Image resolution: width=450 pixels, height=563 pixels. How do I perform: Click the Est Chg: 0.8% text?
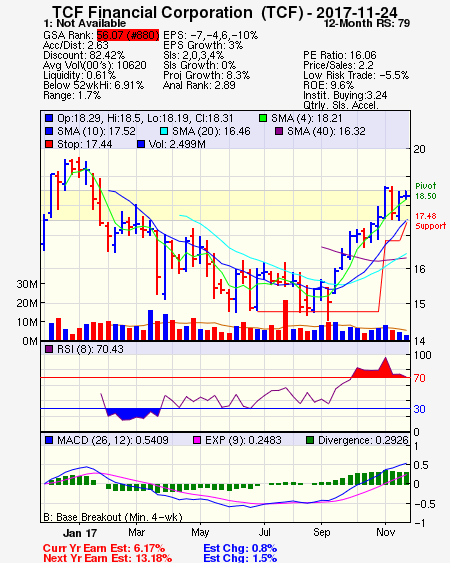click(240, 548)
